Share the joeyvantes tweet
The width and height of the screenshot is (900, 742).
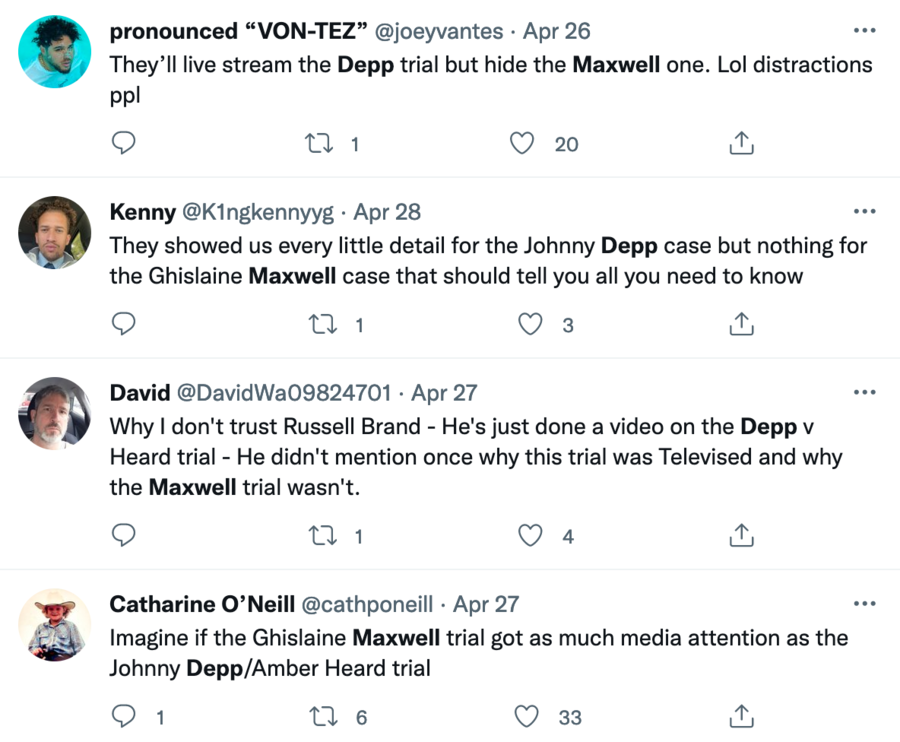740,144
